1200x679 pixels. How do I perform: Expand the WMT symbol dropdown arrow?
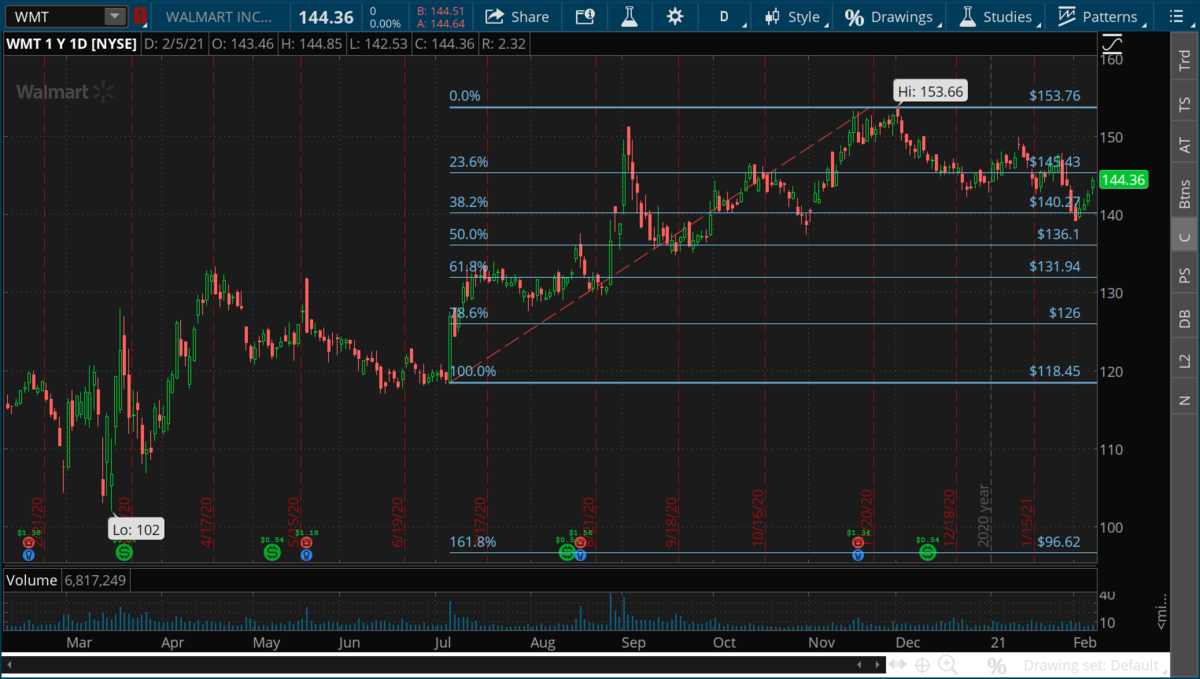[x=115, y=16]
